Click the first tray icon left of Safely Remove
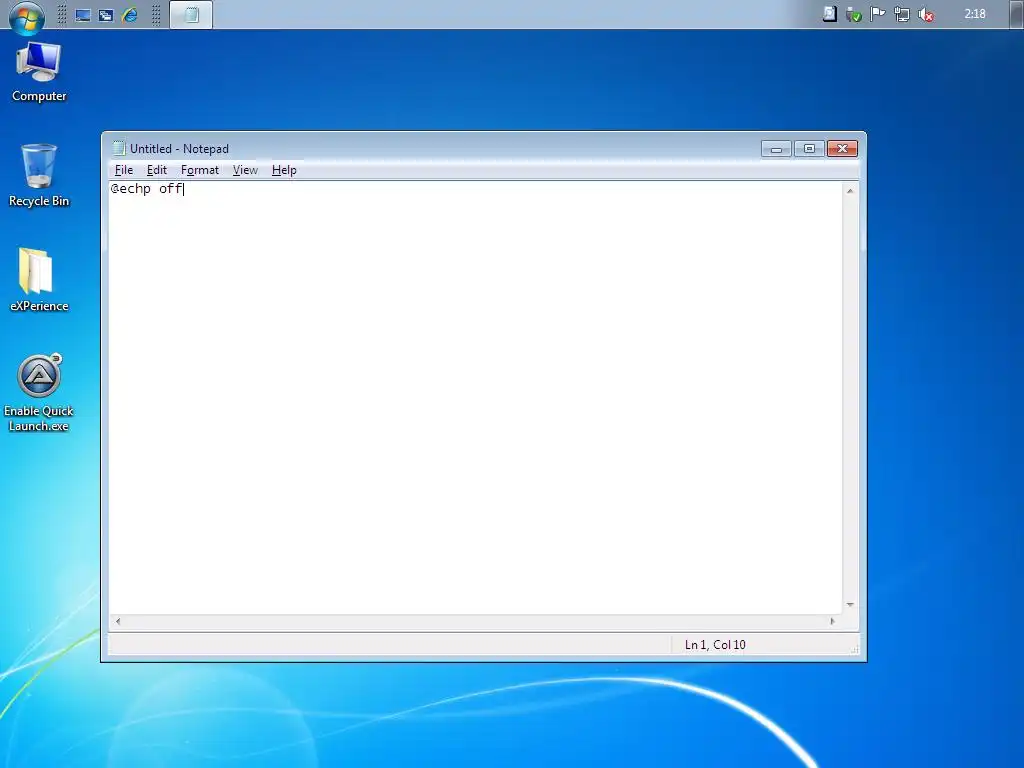 (x=829, y=14)
